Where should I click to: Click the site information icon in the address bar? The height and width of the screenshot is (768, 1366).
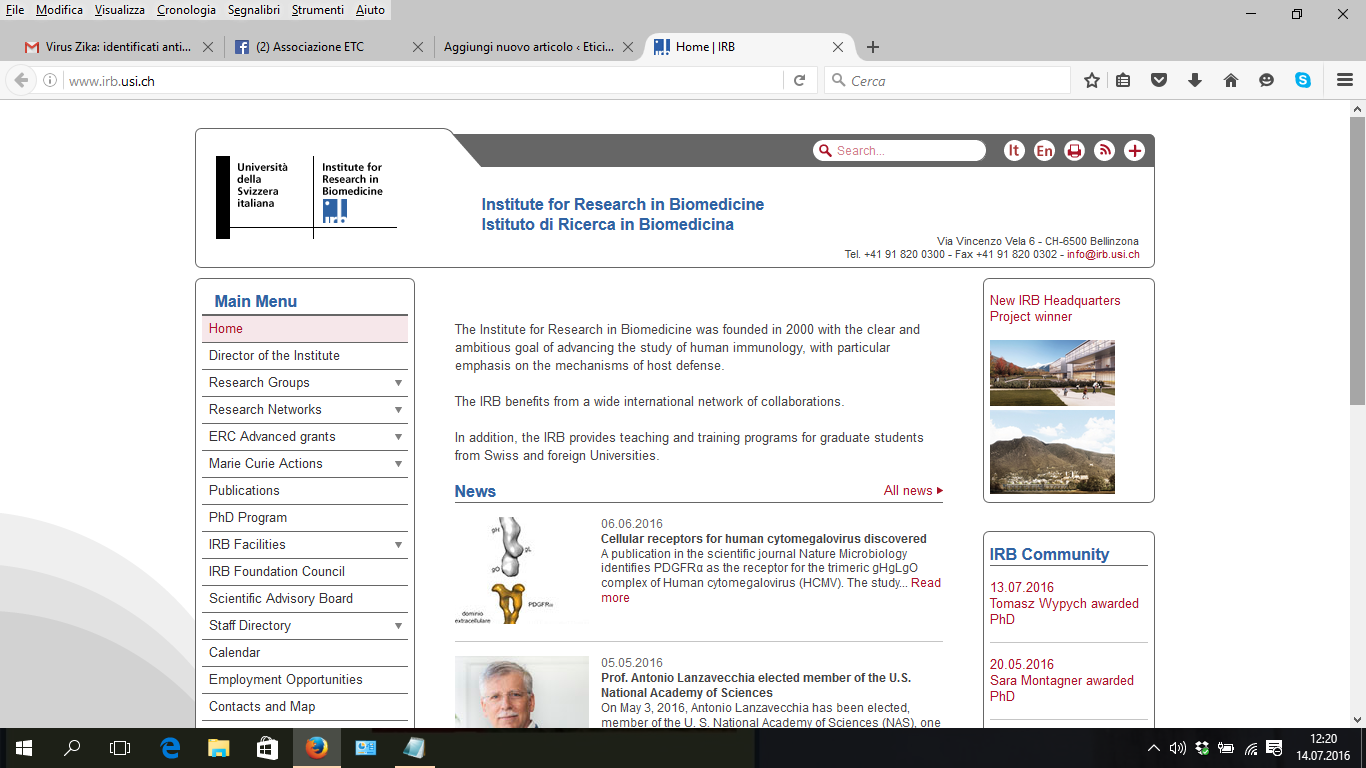[49, 81]
